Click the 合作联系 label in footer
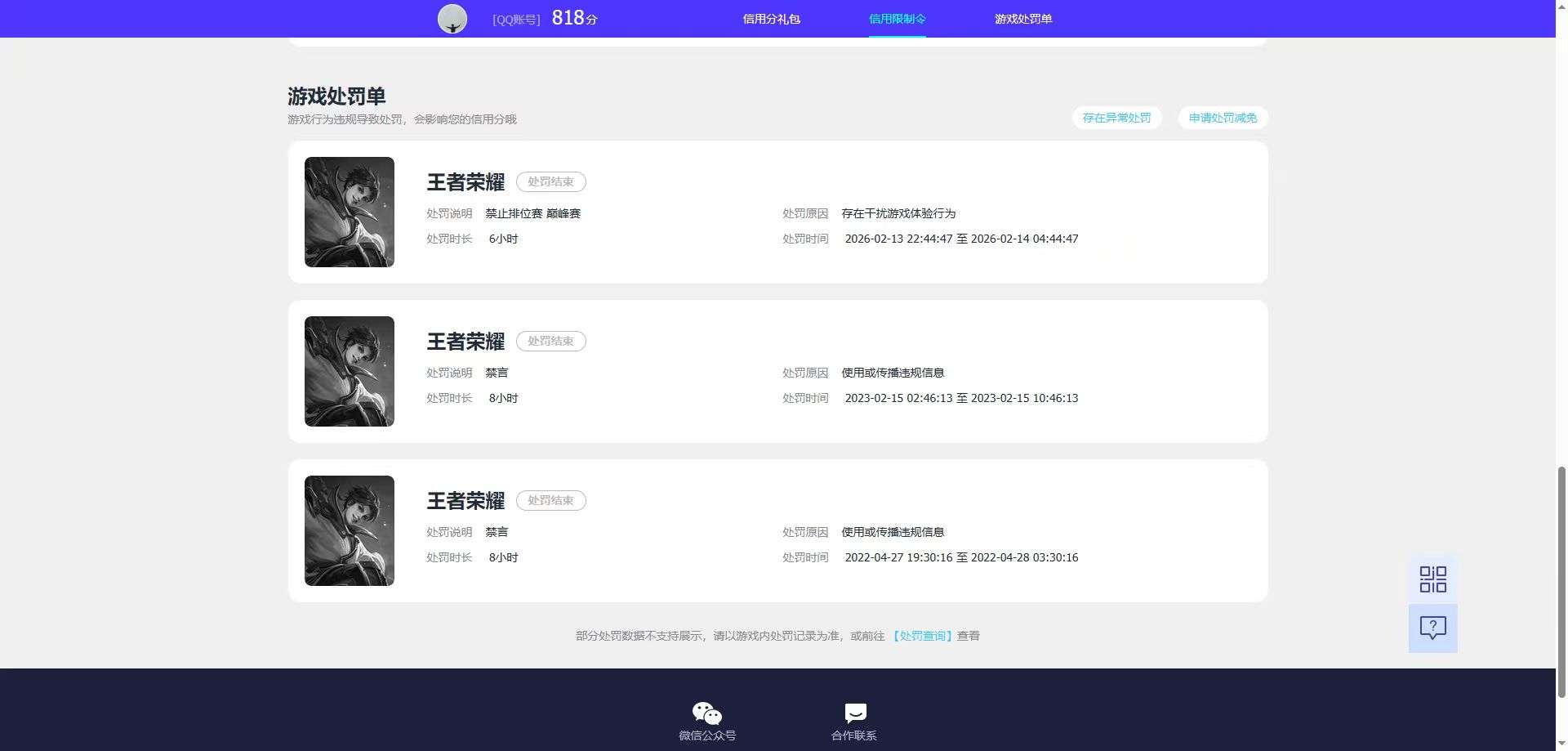 854,735
